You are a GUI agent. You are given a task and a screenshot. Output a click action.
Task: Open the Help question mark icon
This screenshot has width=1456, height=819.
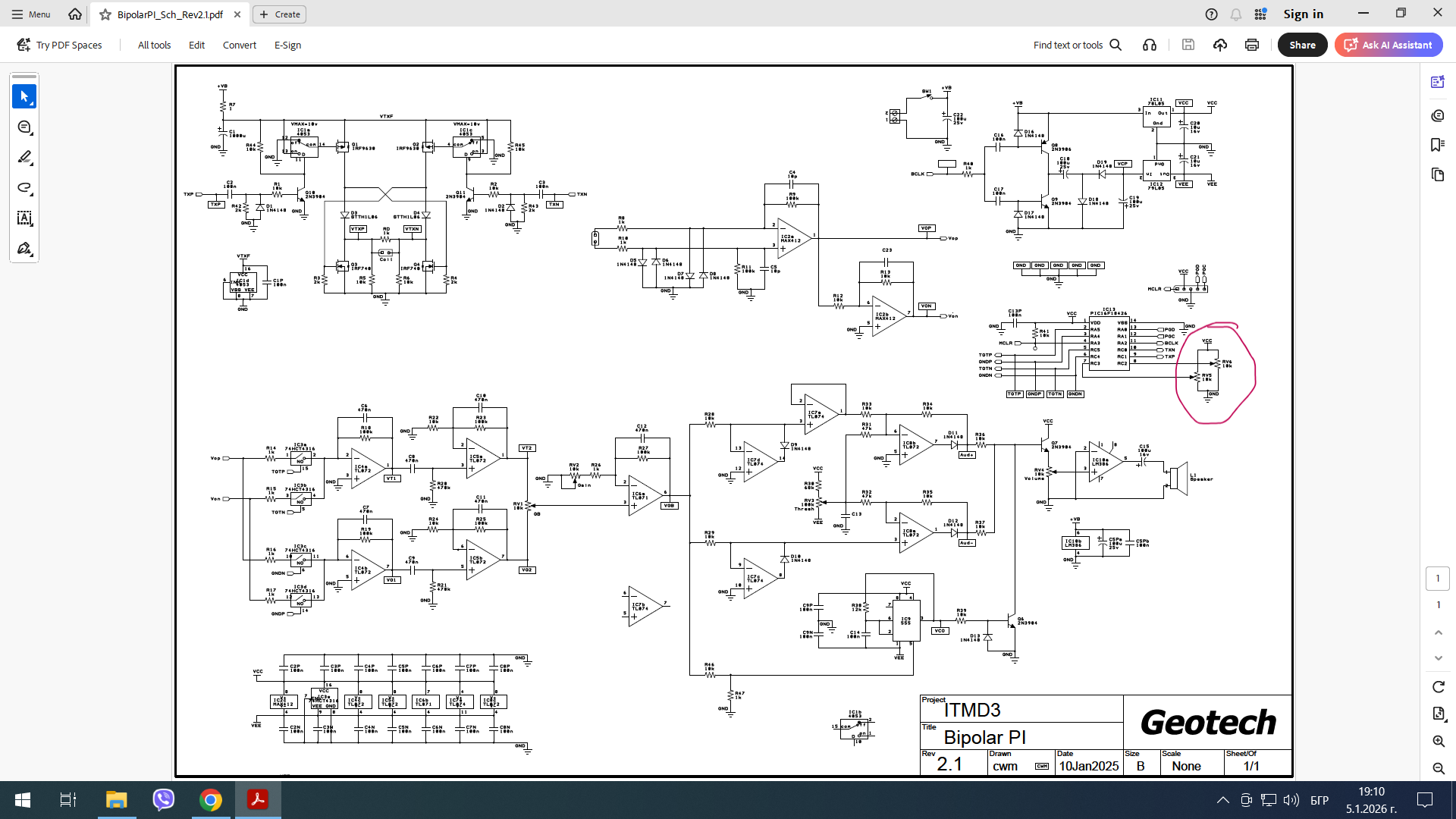click(x=1212, y=14)
